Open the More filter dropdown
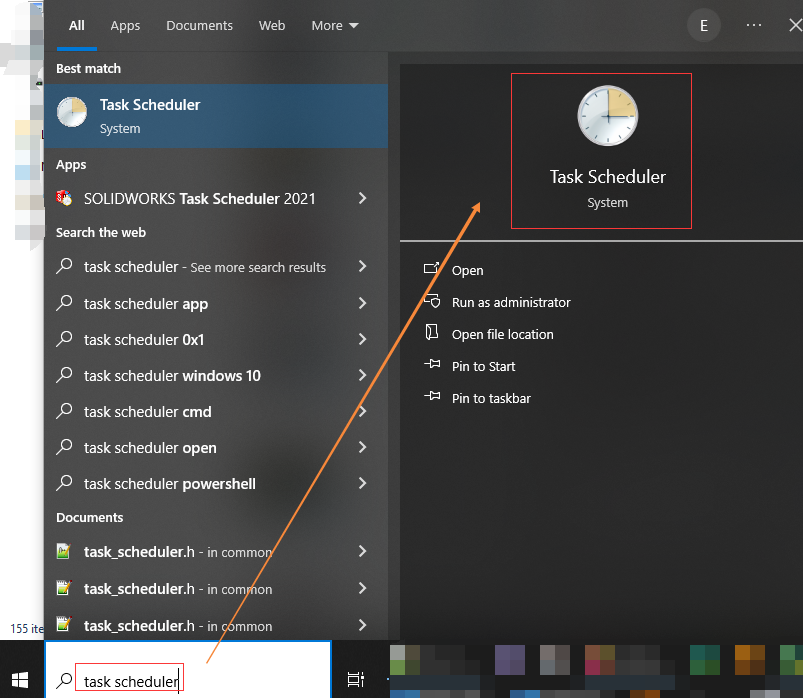This screenshot has height=698, width=803. click(x=335, y=26)
